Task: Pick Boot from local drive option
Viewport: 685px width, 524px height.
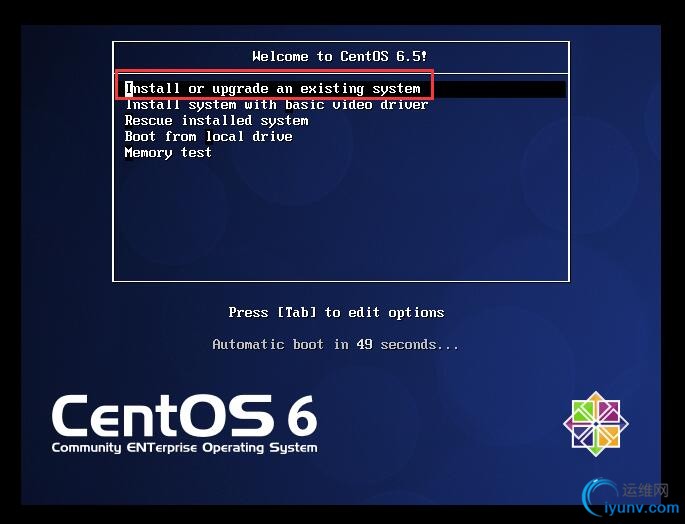Action: point(209,136)
